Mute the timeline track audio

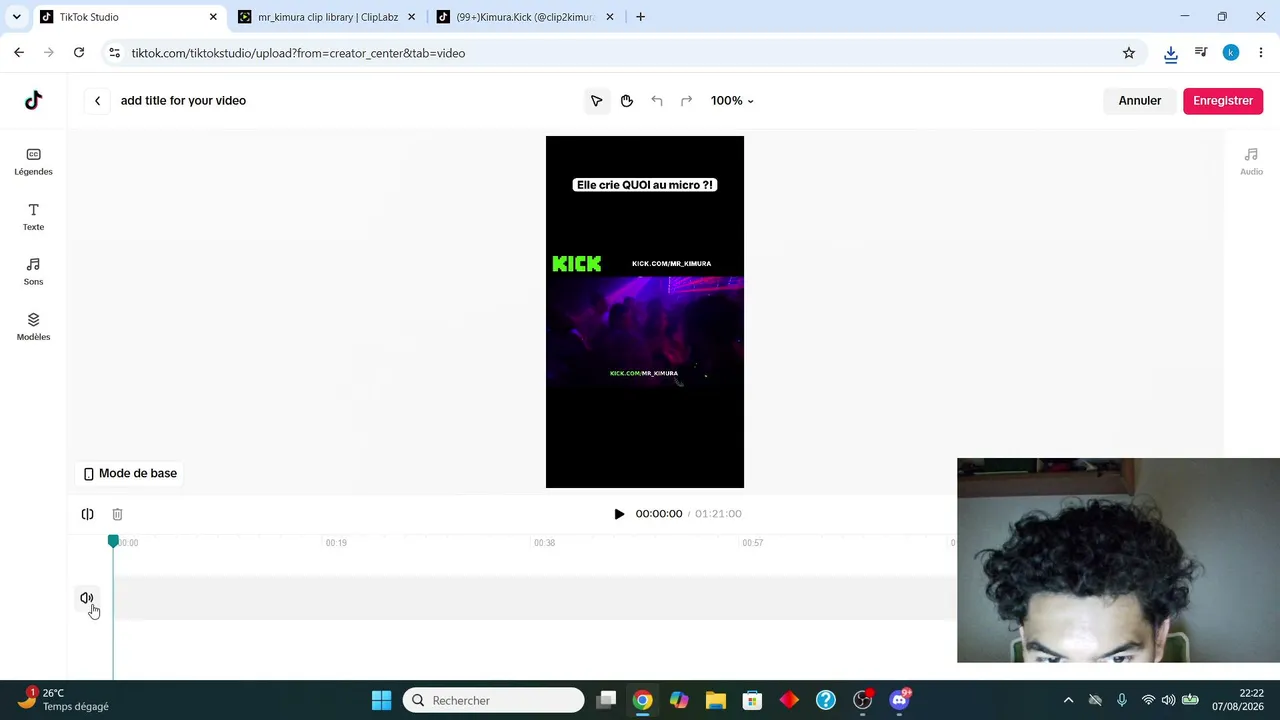click(x=87, y=598)
